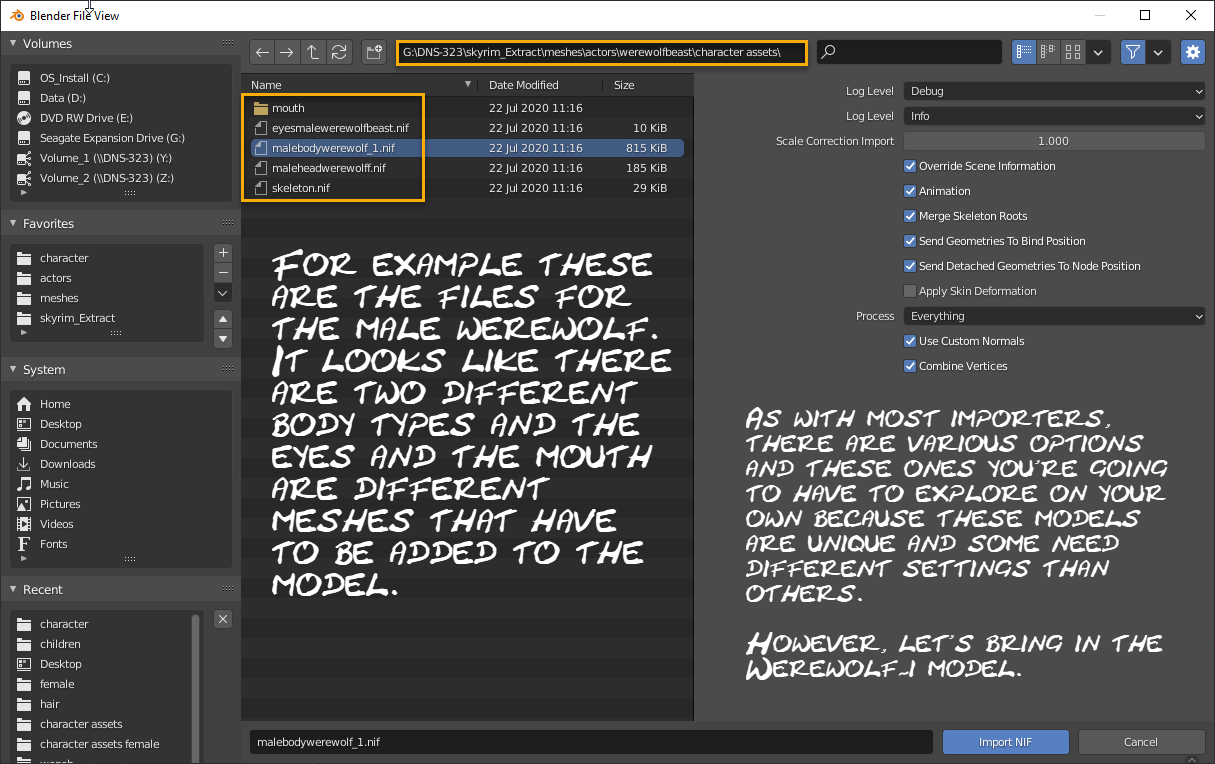The image size is (1215, 764).
Task: Collapse the Volumes panel
Action: click(14, 44)
